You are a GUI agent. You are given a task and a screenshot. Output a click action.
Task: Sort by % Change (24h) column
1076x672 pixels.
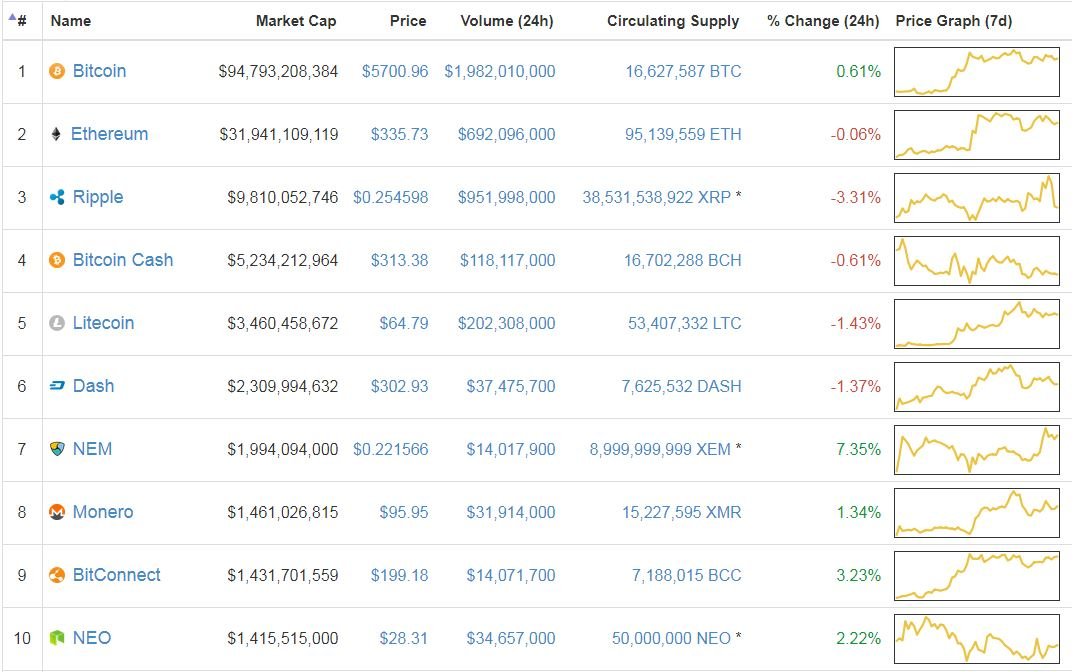823,20
